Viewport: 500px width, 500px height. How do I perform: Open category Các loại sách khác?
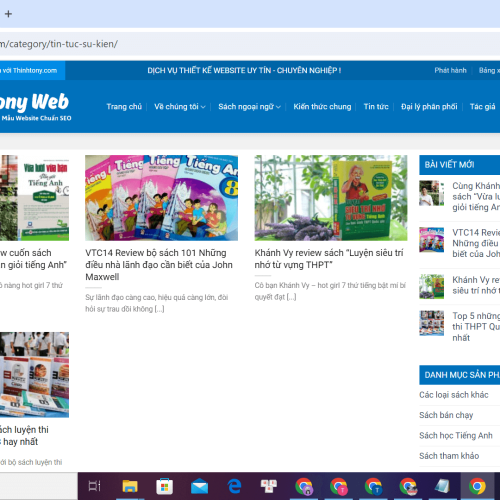(454, 395)
